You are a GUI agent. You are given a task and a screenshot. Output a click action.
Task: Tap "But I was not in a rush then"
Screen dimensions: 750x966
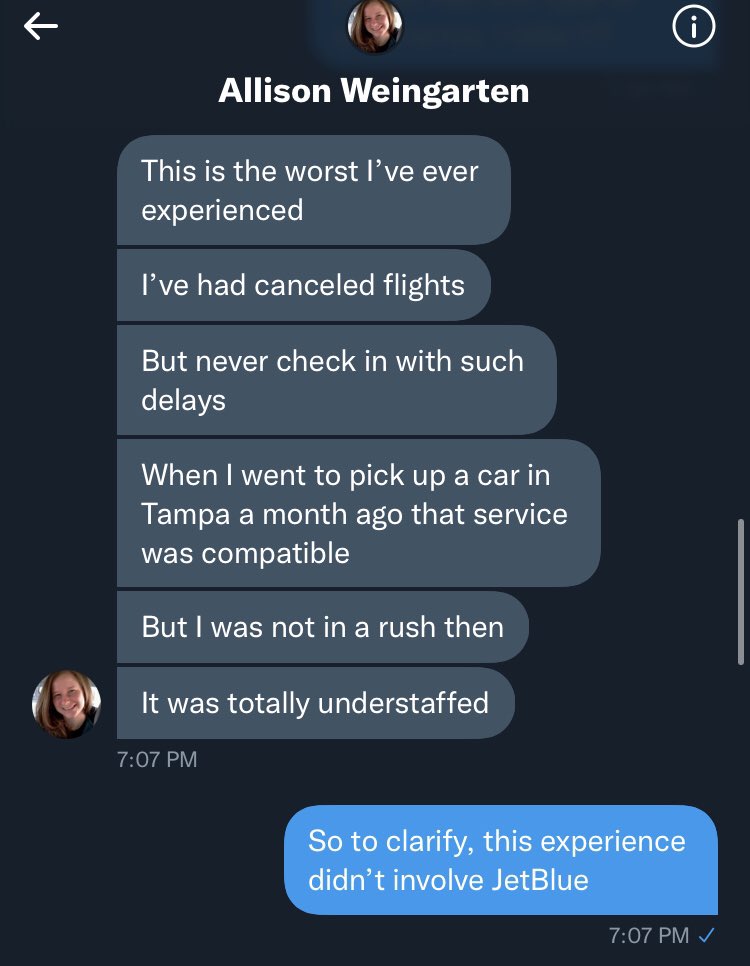click(x=322, y=627)
